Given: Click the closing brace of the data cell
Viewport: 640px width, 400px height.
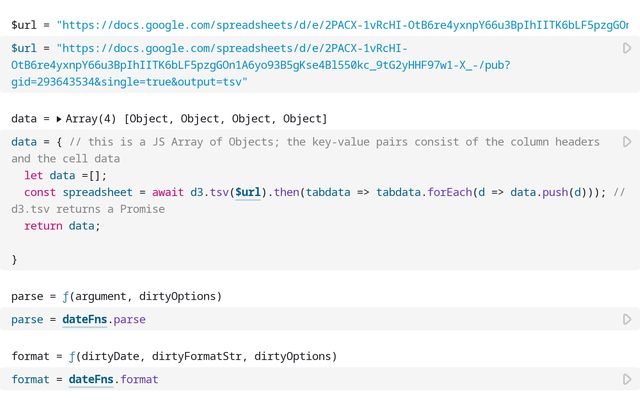Looking at the screenshot, I should point(14,260).
